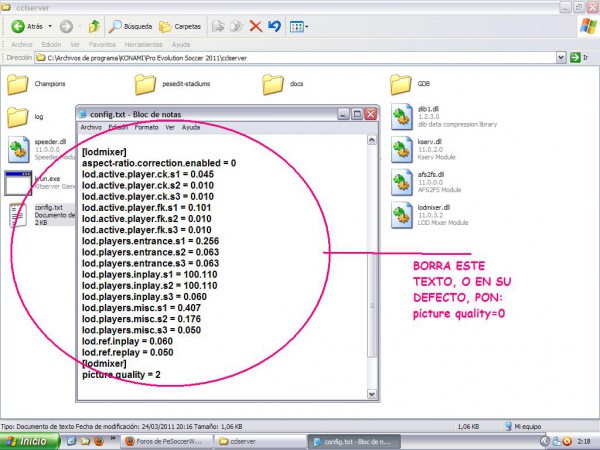Open Explorer Ayuda menu
The height and width of the screenshot is (450, 600).
(x=181, y=44)
